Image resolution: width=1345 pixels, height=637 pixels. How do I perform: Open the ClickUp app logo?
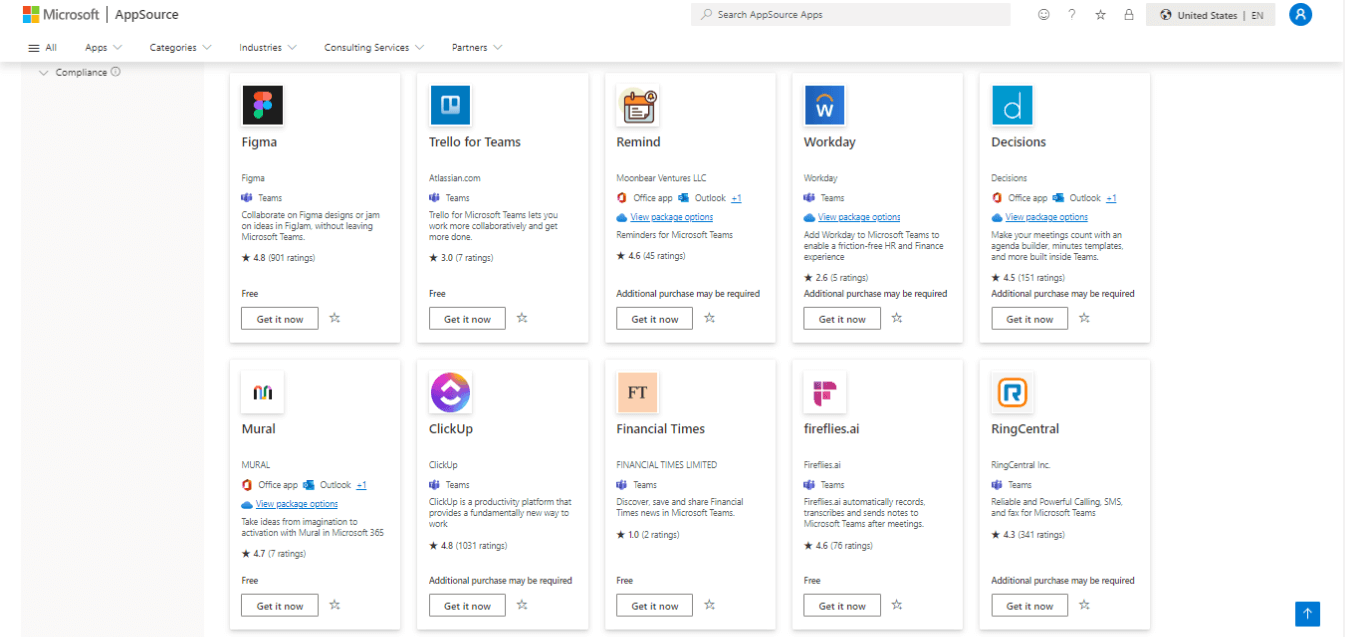click(450, 392)
